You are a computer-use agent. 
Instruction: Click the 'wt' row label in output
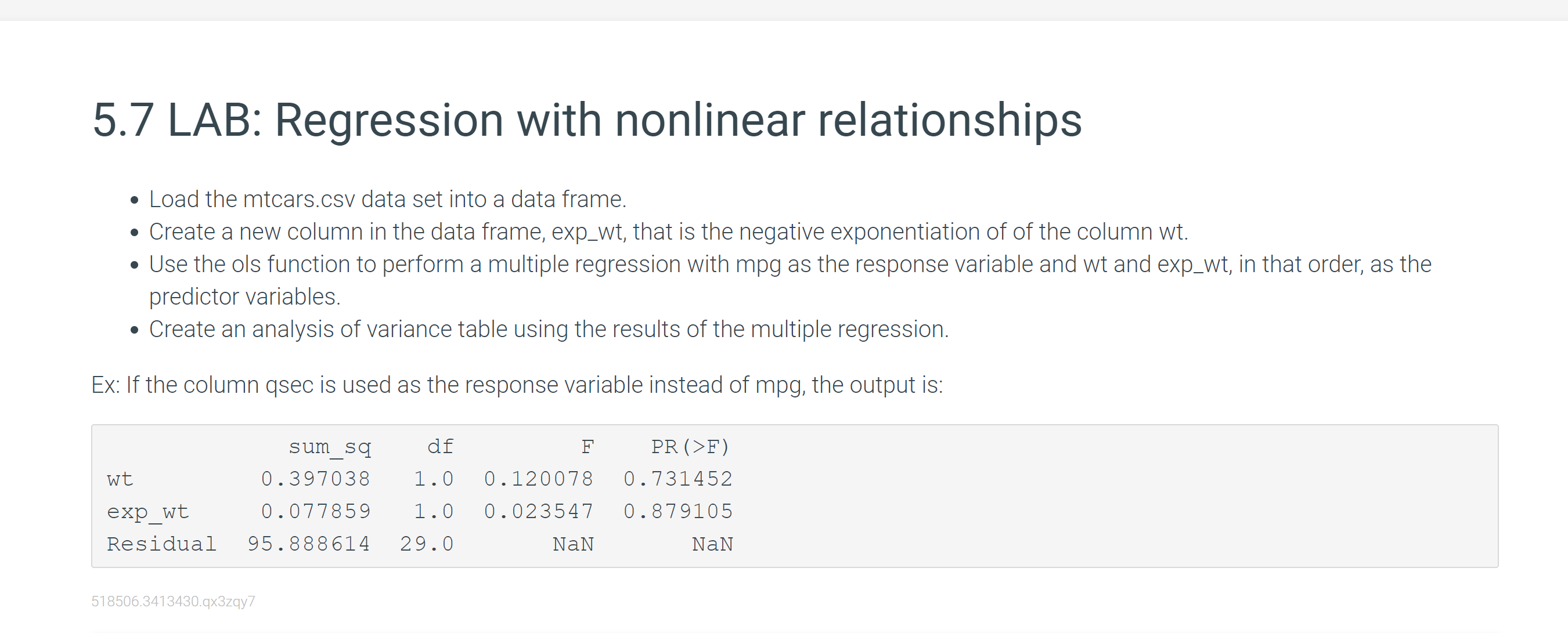click(x=120, y=479)
